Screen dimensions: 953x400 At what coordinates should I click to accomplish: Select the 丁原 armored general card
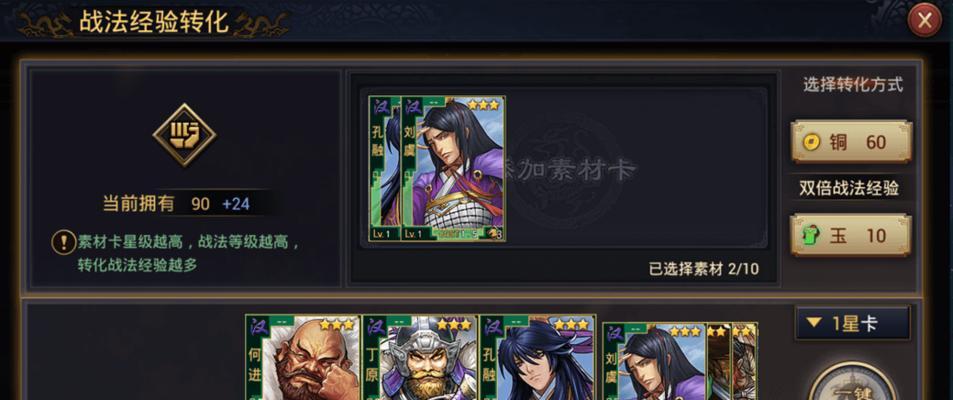pos(419,357)
